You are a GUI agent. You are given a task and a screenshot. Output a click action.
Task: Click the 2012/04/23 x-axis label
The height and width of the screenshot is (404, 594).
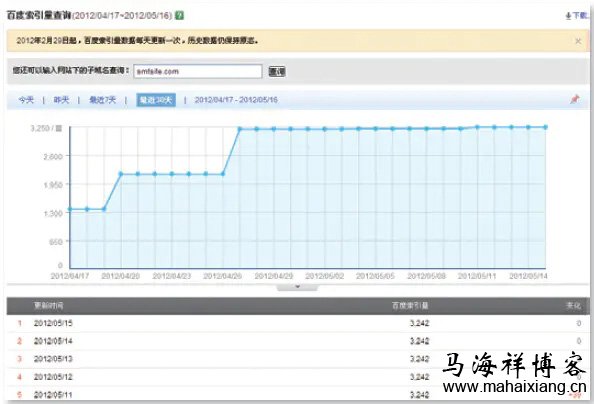[x=172, y=276]
